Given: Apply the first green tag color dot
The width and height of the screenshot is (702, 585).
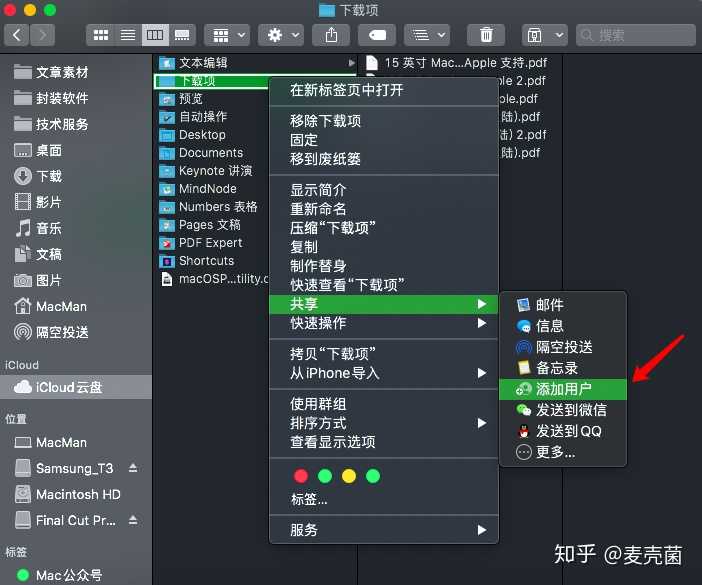Looking at the screenshot, I should click(x=325, y=476).
